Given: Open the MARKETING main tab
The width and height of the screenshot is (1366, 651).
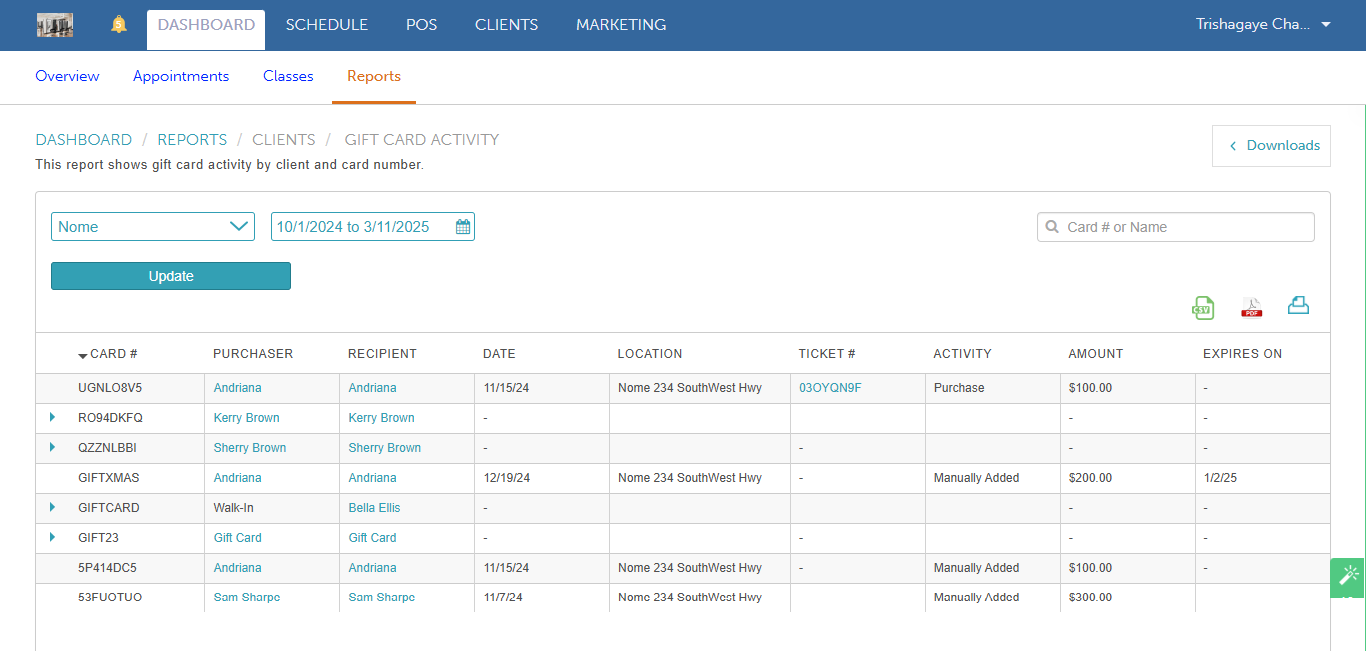Looking at the screenshot, I should point(621,25).
